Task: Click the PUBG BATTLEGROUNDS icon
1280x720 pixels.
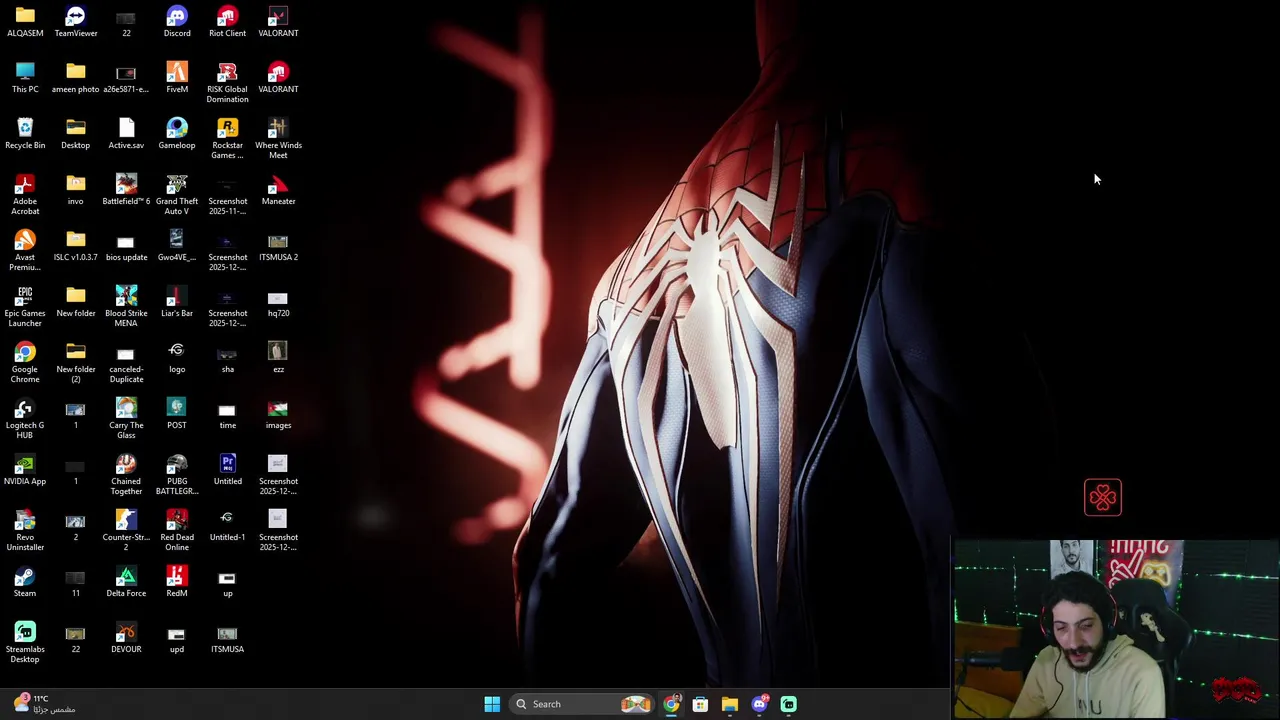Action: 177,475
